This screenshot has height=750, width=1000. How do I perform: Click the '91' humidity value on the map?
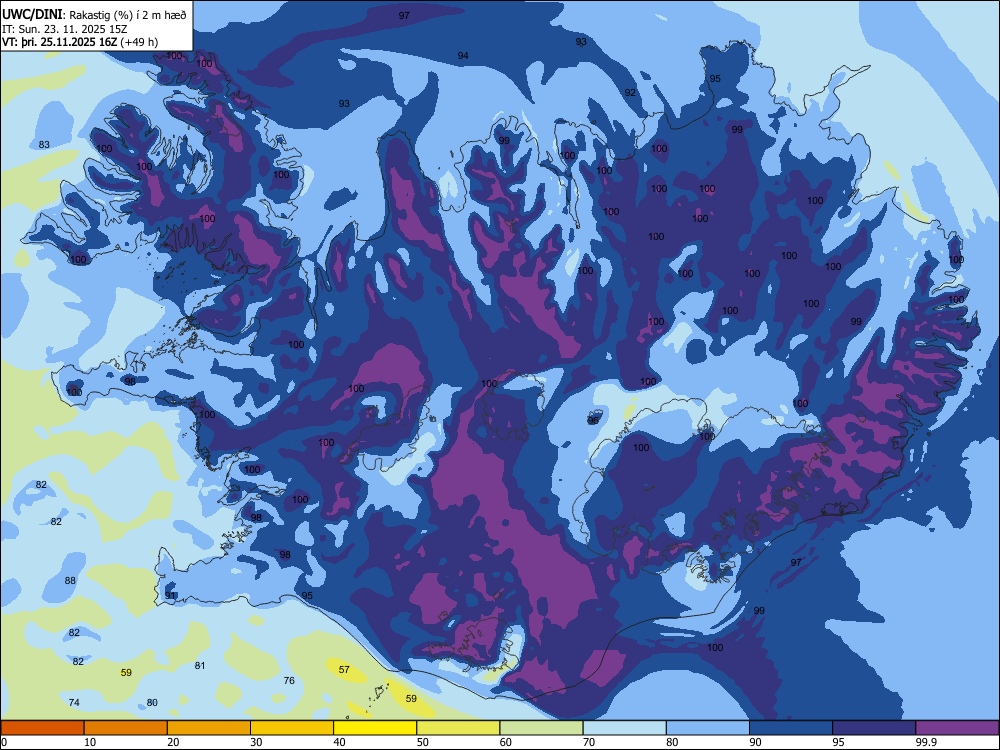pyautogui.click(x=170, y=595)
